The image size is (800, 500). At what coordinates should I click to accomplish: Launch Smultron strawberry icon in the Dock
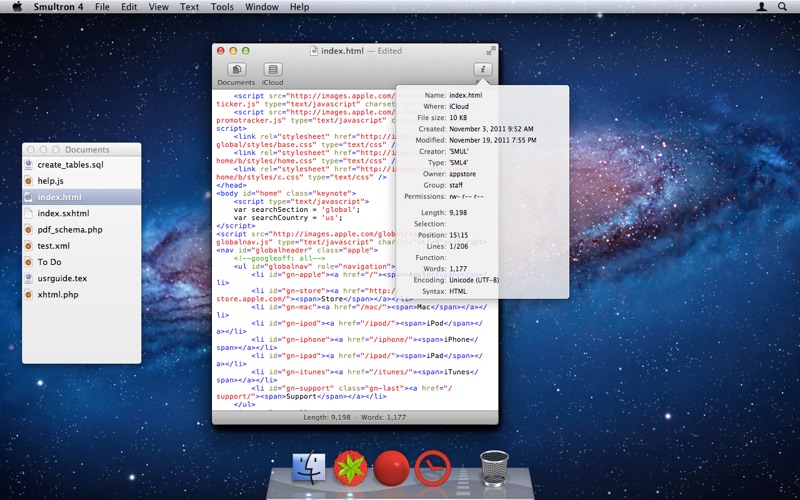(350, 468)
